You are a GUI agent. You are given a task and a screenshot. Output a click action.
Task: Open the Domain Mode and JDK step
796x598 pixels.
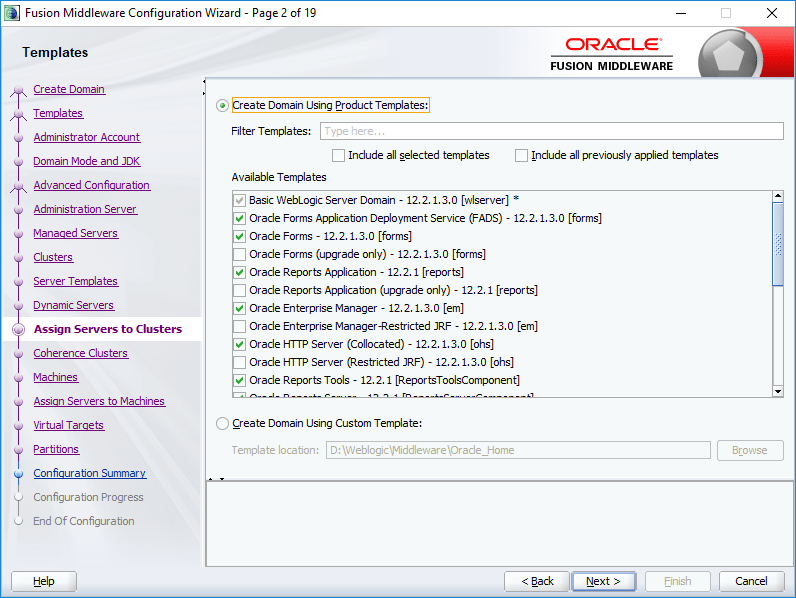86,161
